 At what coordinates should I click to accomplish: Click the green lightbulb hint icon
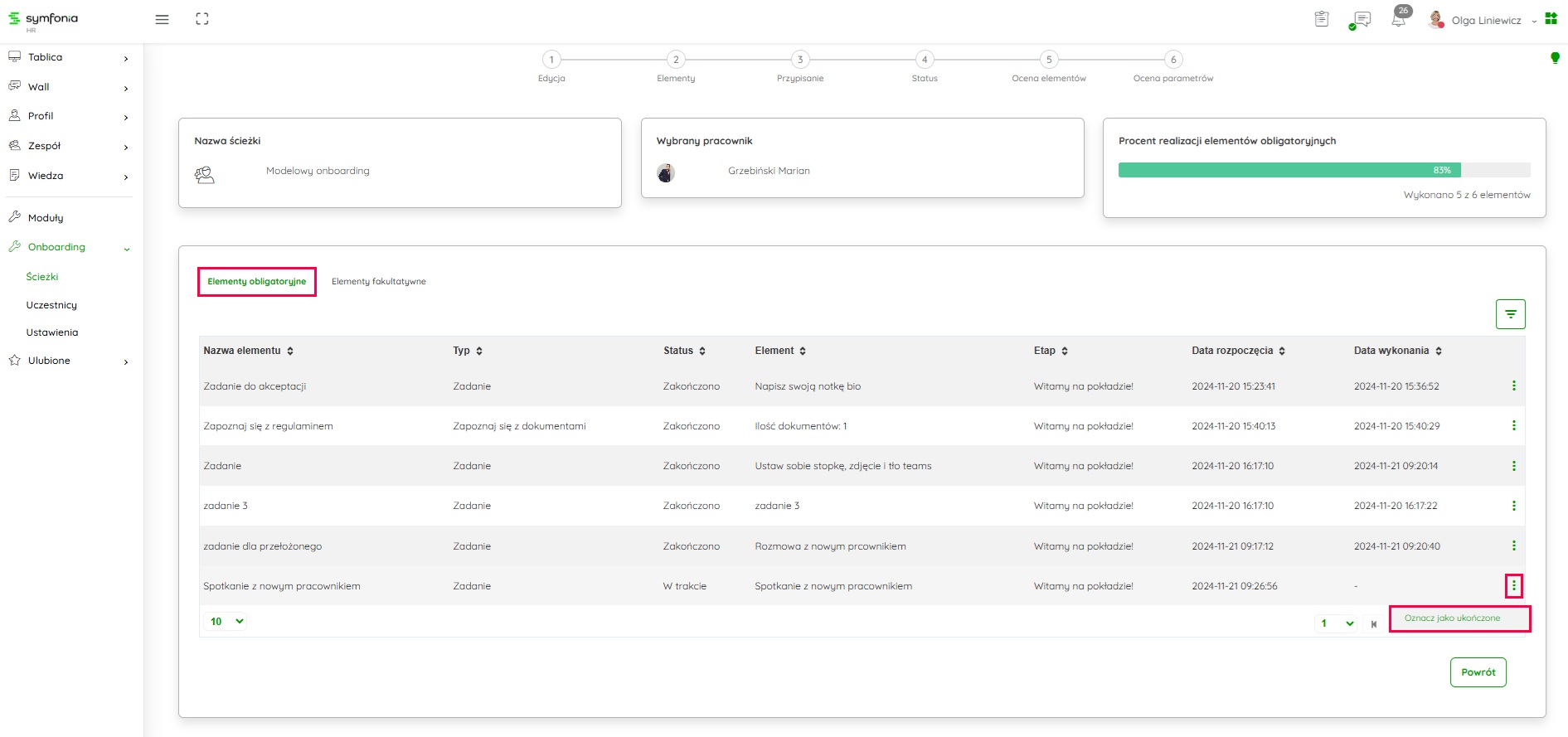(1555, 58)
